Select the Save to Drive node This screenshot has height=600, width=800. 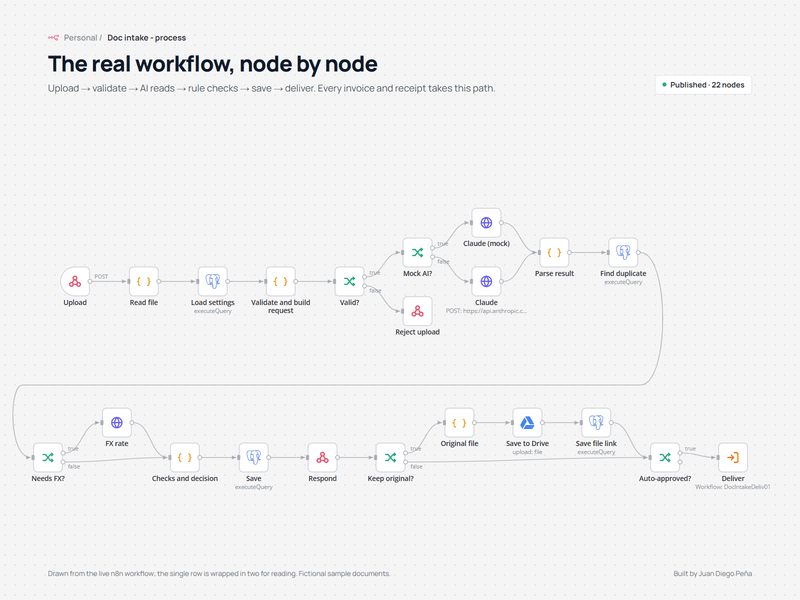pyautogui.click(x=527, y=423)
